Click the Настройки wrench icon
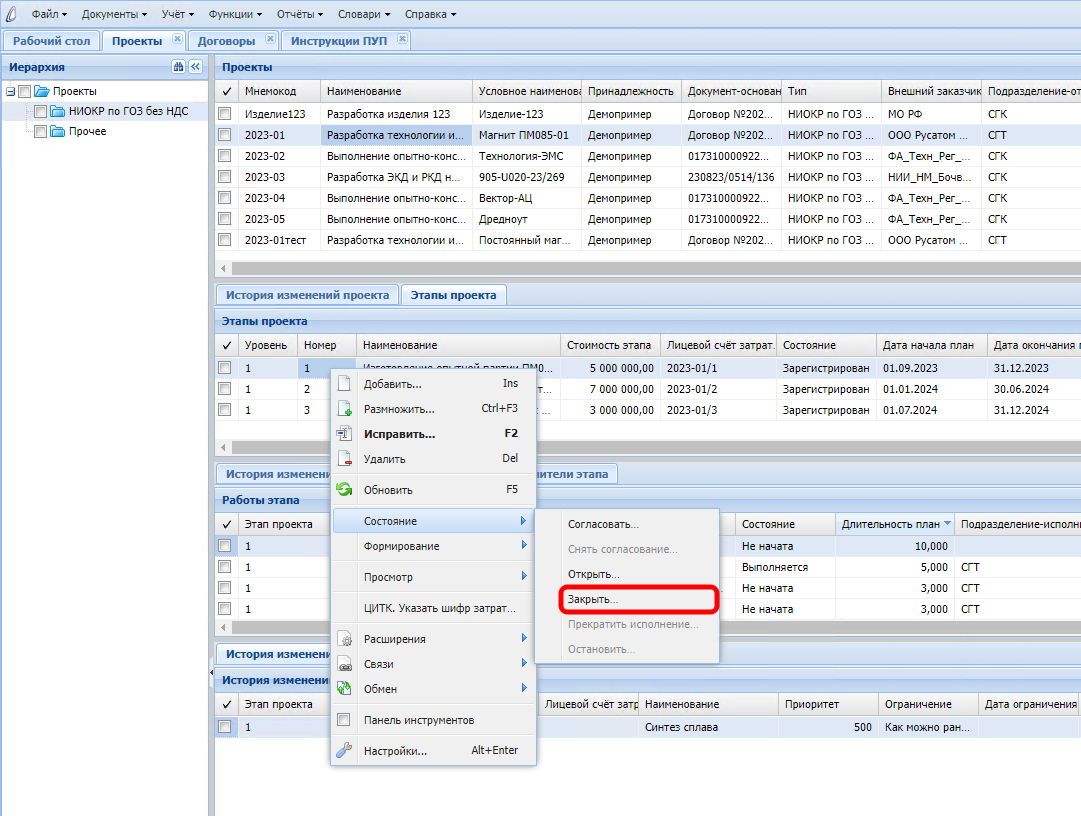Viewport: 1081px width, 816px height. (x=344, y=751)
